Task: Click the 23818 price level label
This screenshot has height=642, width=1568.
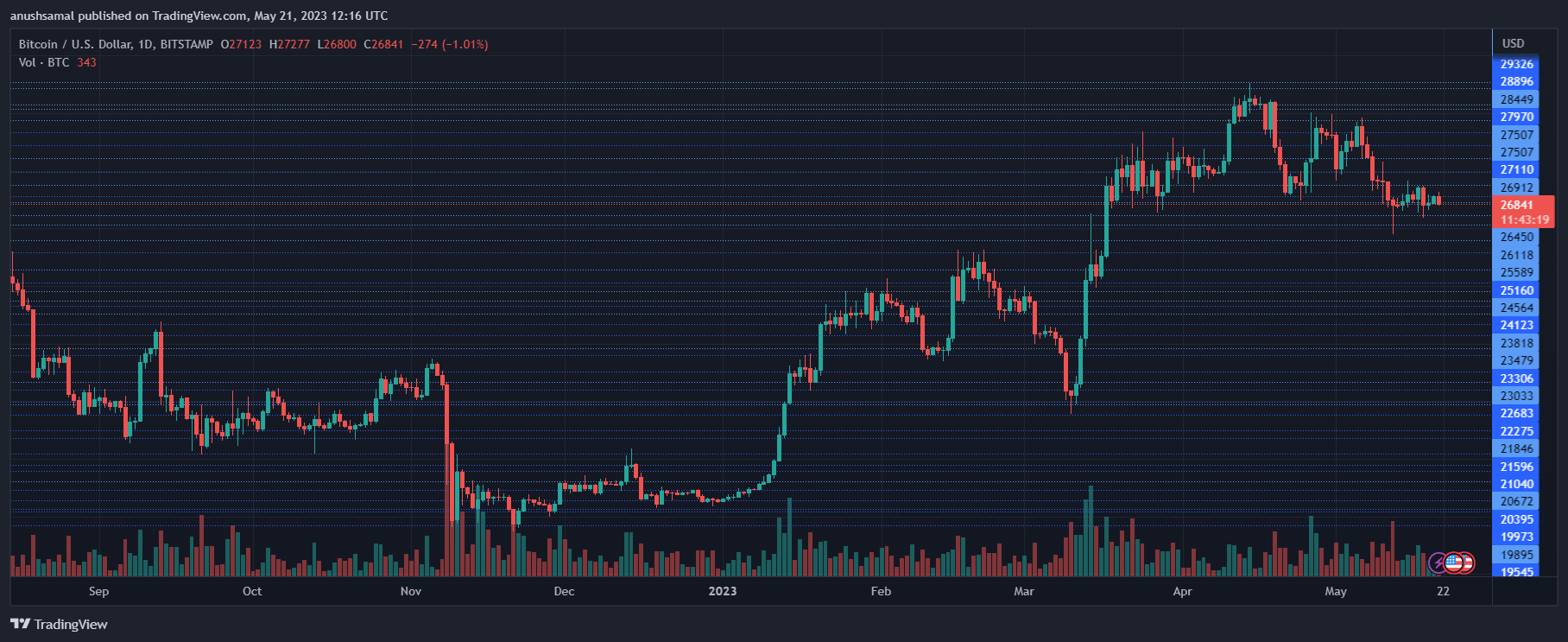Action: [1516, 343]
